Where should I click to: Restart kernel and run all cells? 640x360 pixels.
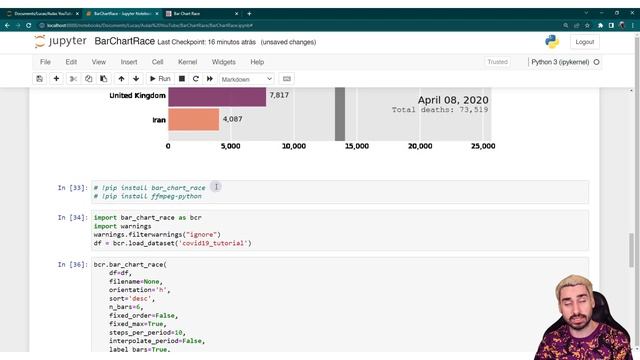(210, 79)
